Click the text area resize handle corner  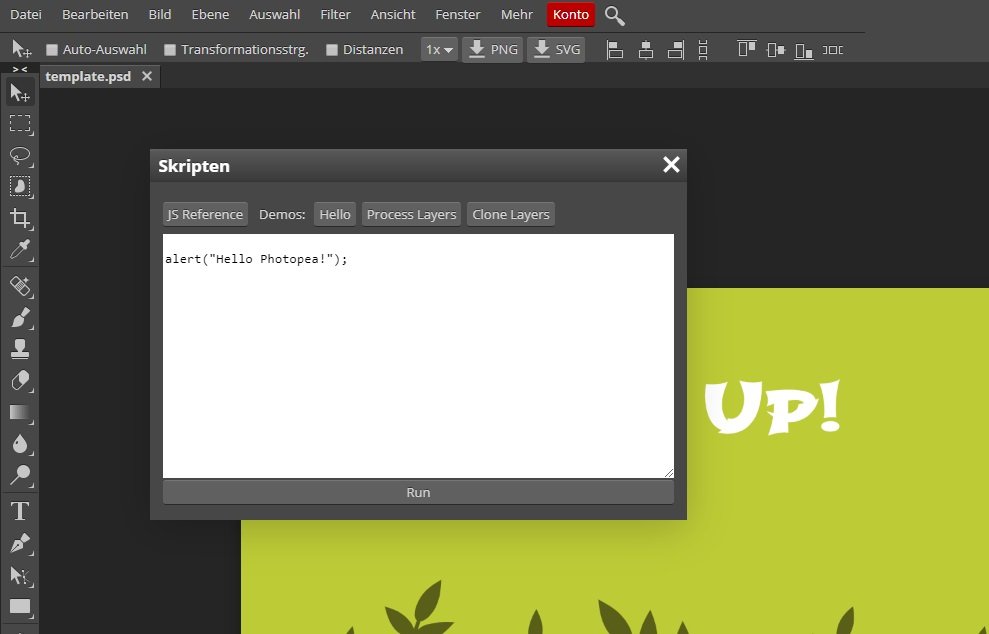coord(669,473)
